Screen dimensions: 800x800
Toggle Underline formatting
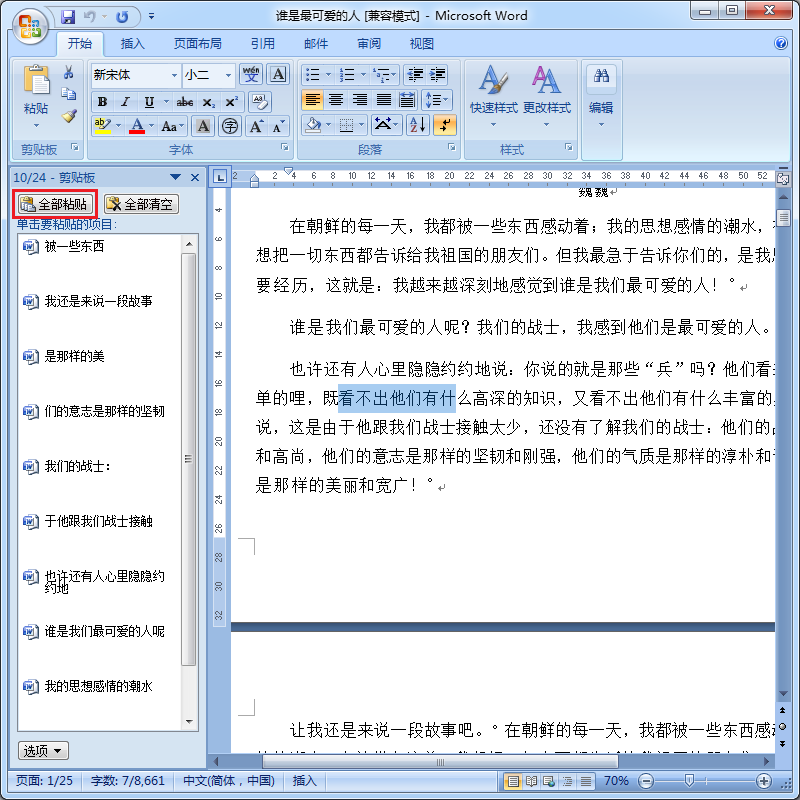pos(149,102)
